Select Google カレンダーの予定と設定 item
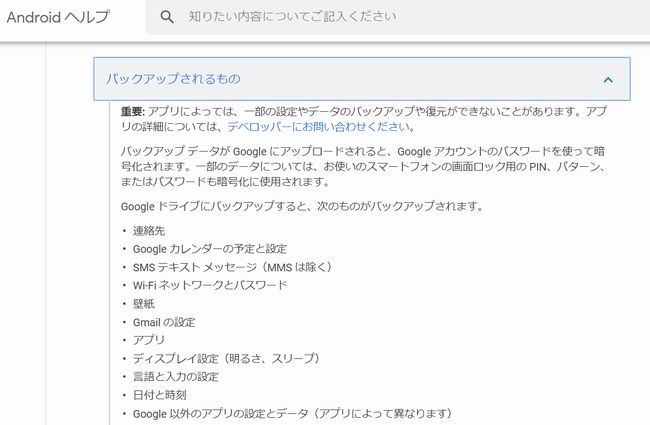The width and height of the screenshot is (650, 425). tap(210, 249)
